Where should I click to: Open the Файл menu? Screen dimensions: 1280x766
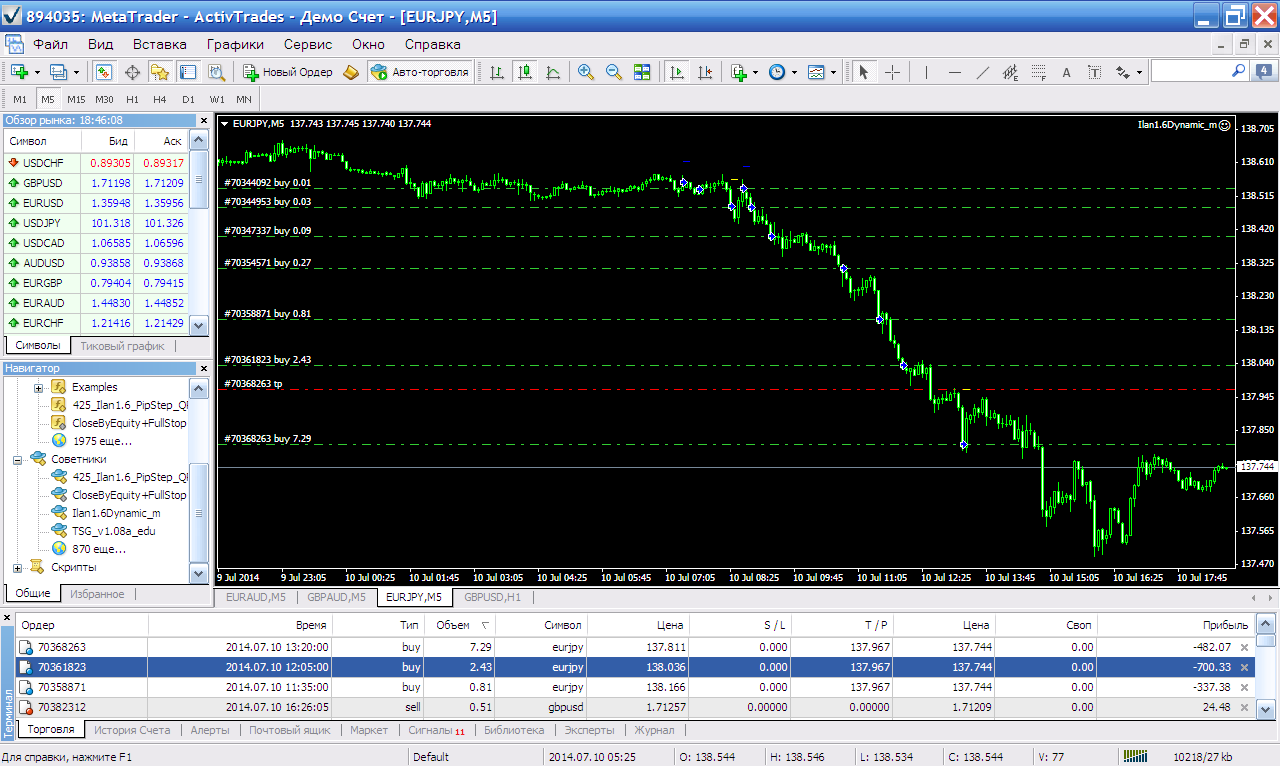[50, 44]
